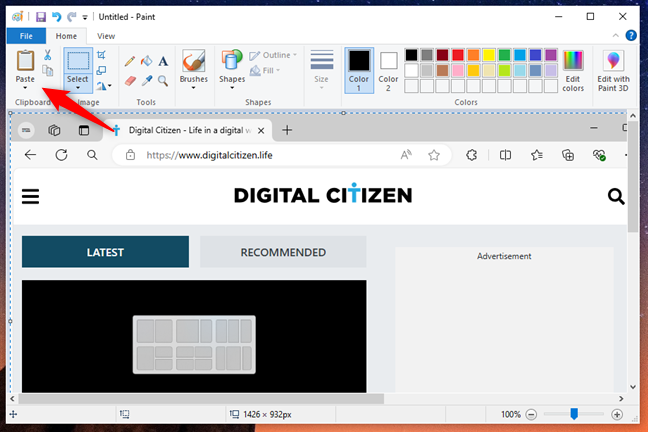The image size is (648, 432).
Task: Click the Save icon in quick access toolbar
Action: tap(40, 17)
